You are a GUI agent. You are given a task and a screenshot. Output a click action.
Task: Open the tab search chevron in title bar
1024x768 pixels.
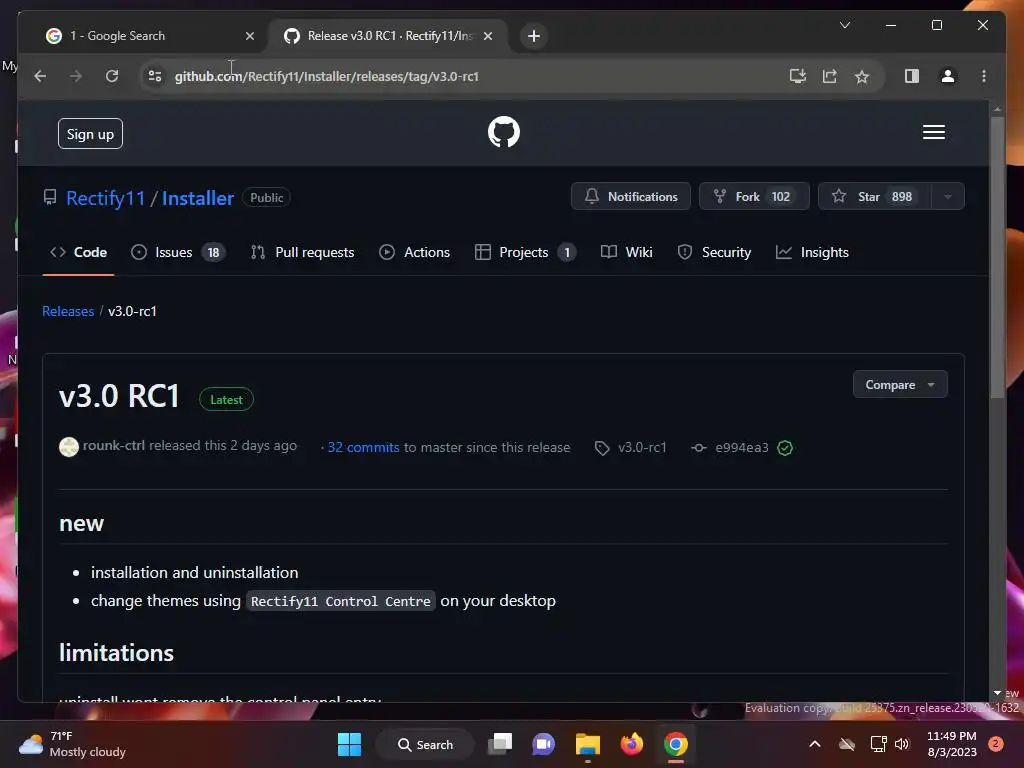[x=844, y=25]
